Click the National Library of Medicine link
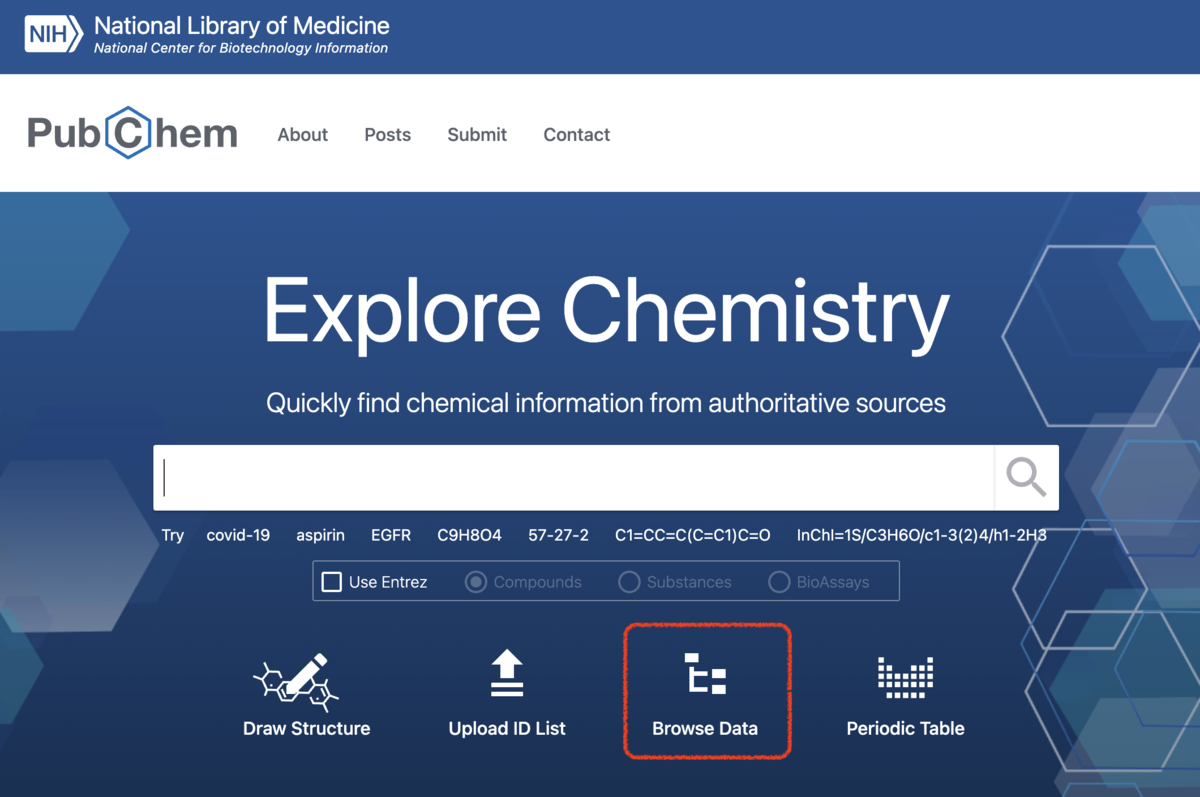This screenshot has width=1200, height=797. [242, 26]
